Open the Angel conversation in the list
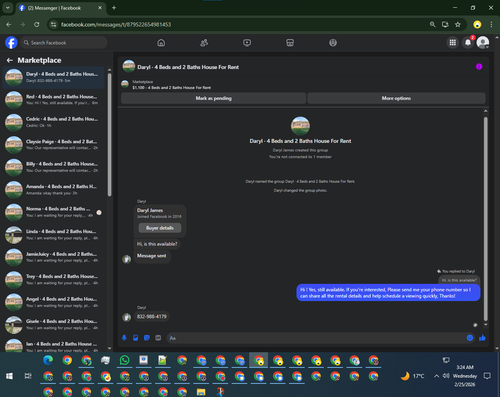This screenshot has width=500, height=397. point(54,302)
